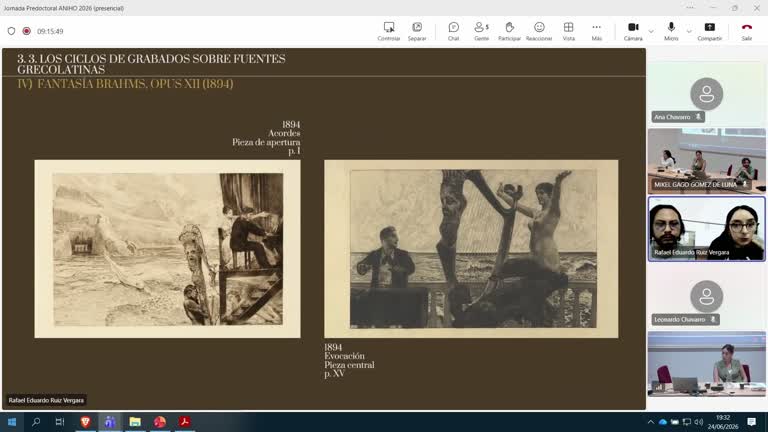Click the slide heading about grecolatinas sources
Viewport: 768px width, 432px height.
[x=151, y=64]
